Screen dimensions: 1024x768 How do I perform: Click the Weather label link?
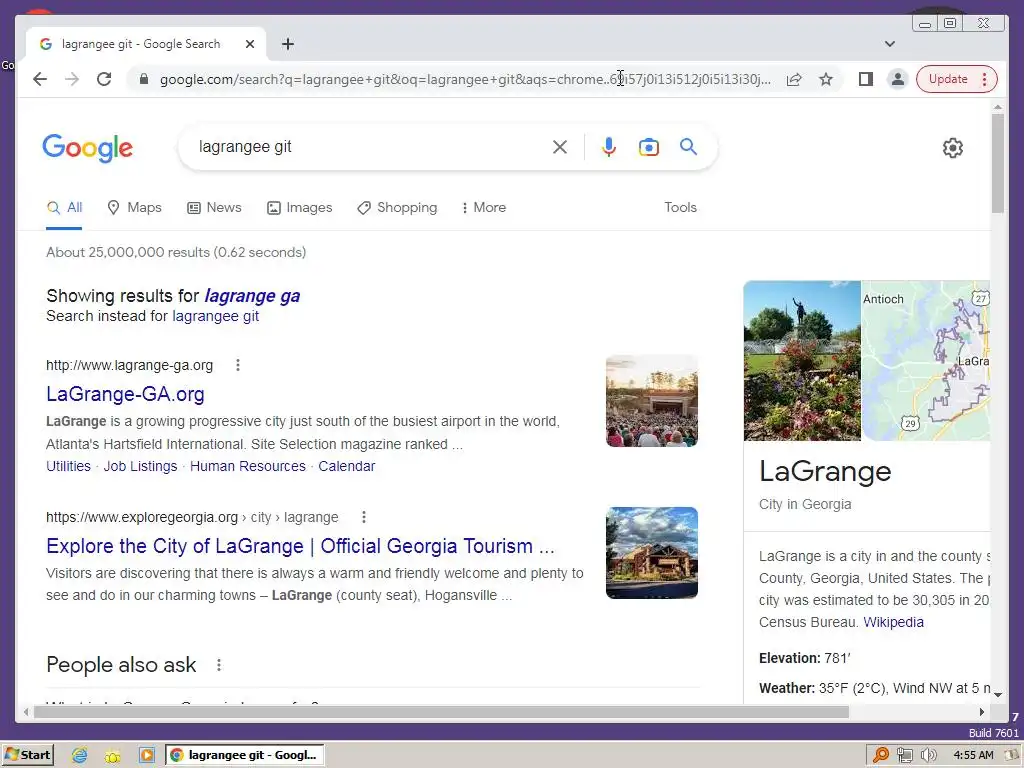point(786,688)
